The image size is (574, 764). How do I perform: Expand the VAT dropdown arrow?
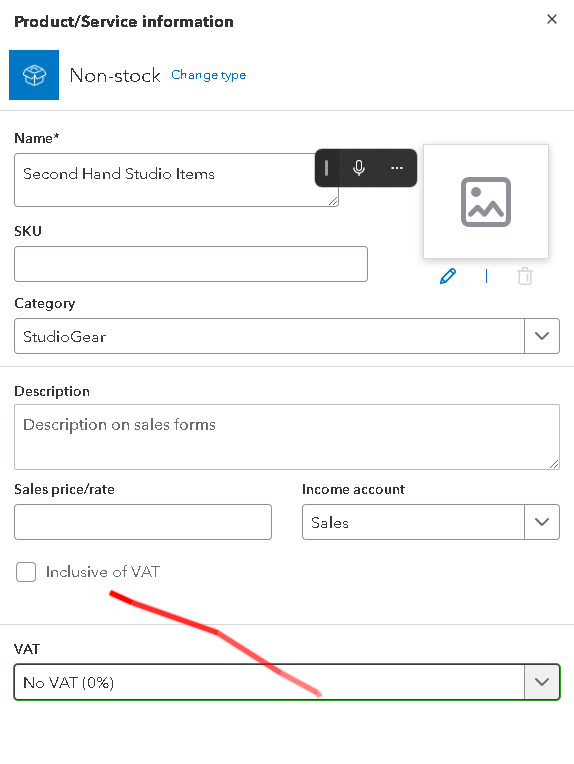coord(542,682)
